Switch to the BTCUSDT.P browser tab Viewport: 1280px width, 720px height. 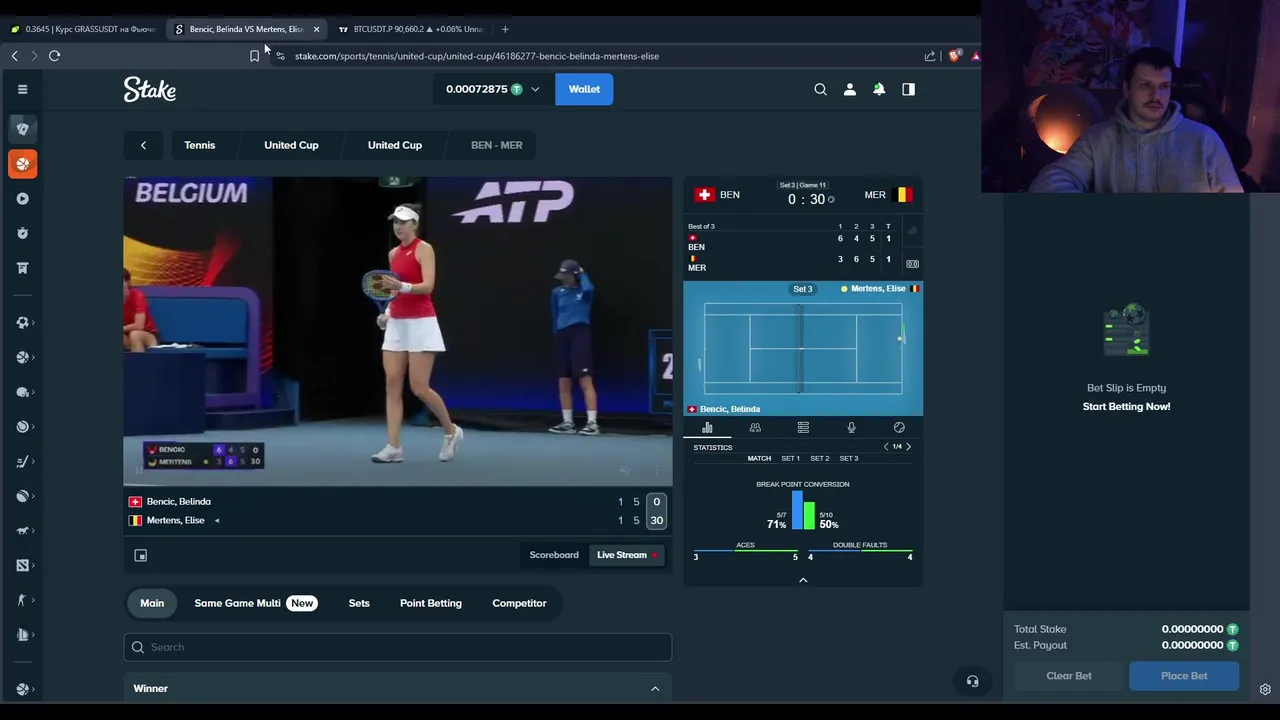(x=410, y=29)
